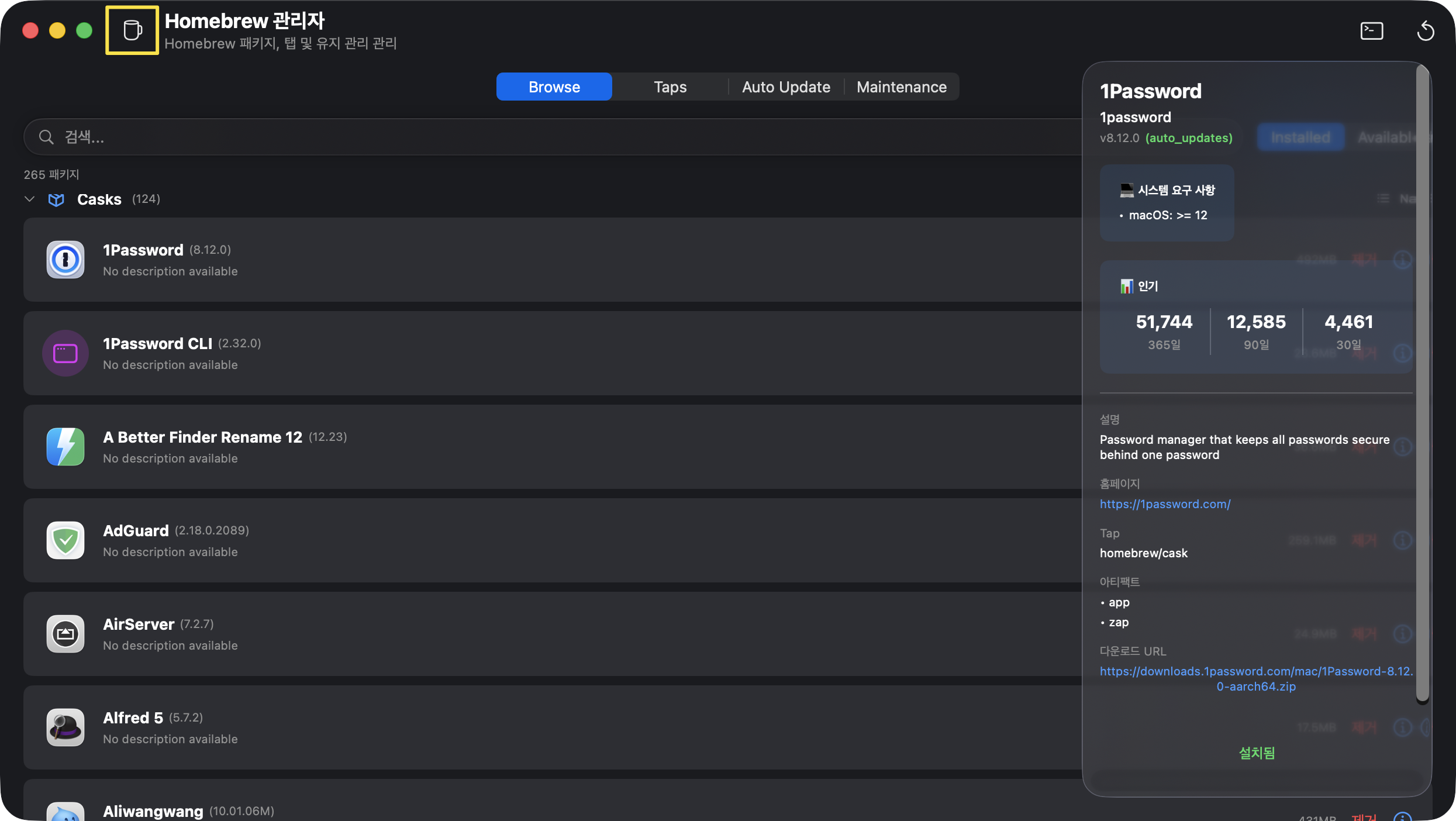Select the Browse tab

(x=554, y=87)
